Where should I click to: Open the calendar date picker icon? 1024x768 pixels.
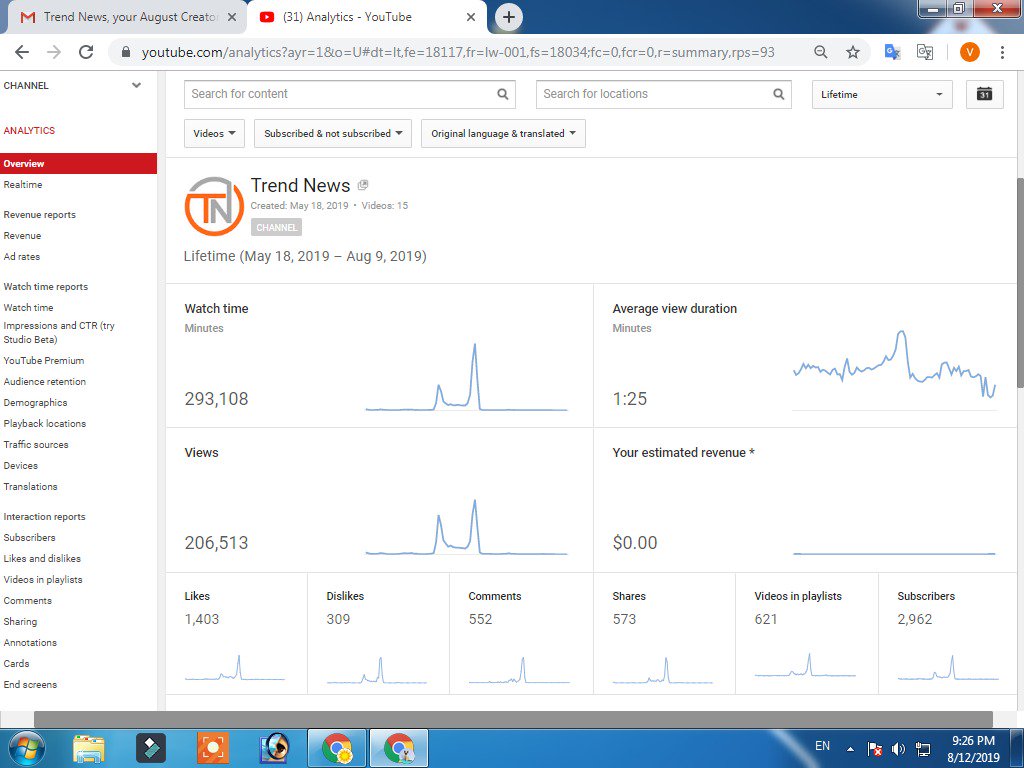pyautogui.click(x=984, y=94)
